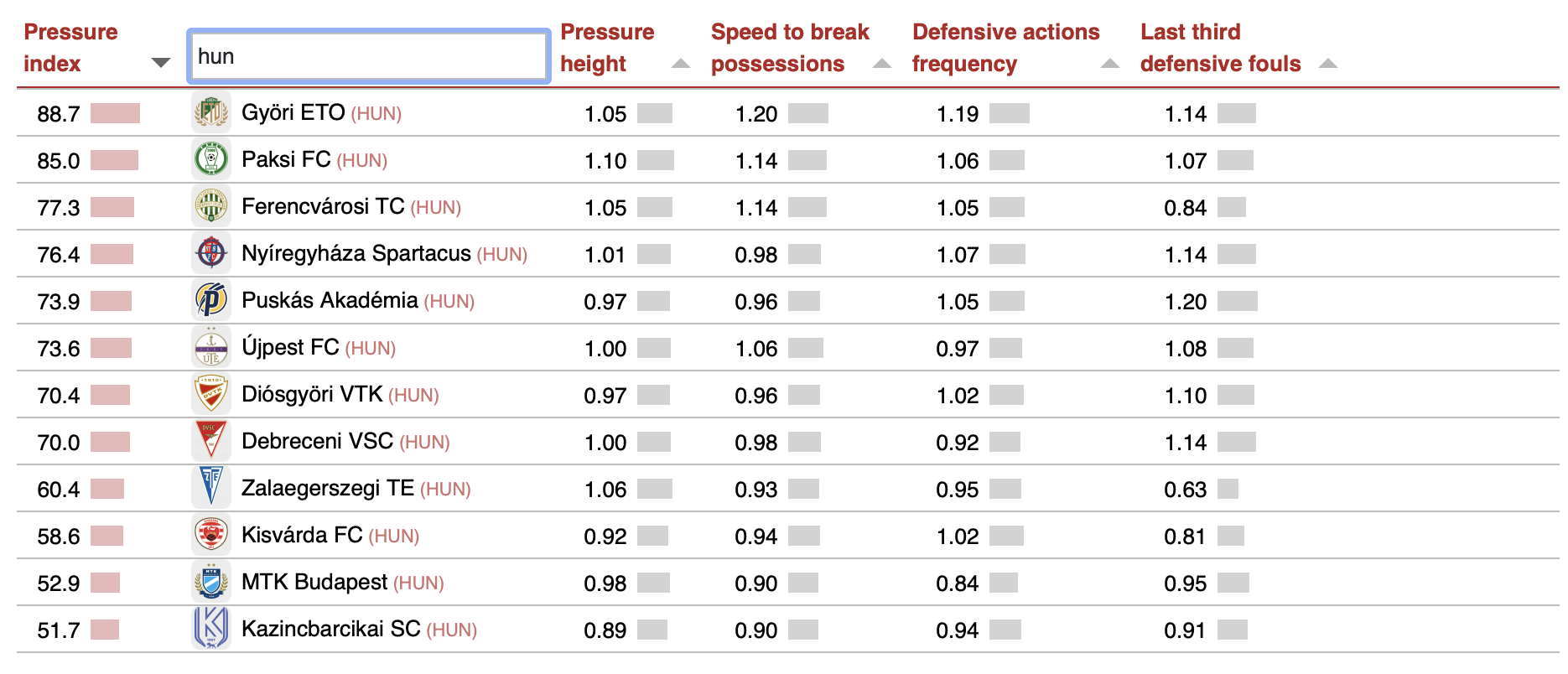This screenshot has width=1568, height=674.
Task: Sort ascending by Pressure height arrow
Action: 681,64
